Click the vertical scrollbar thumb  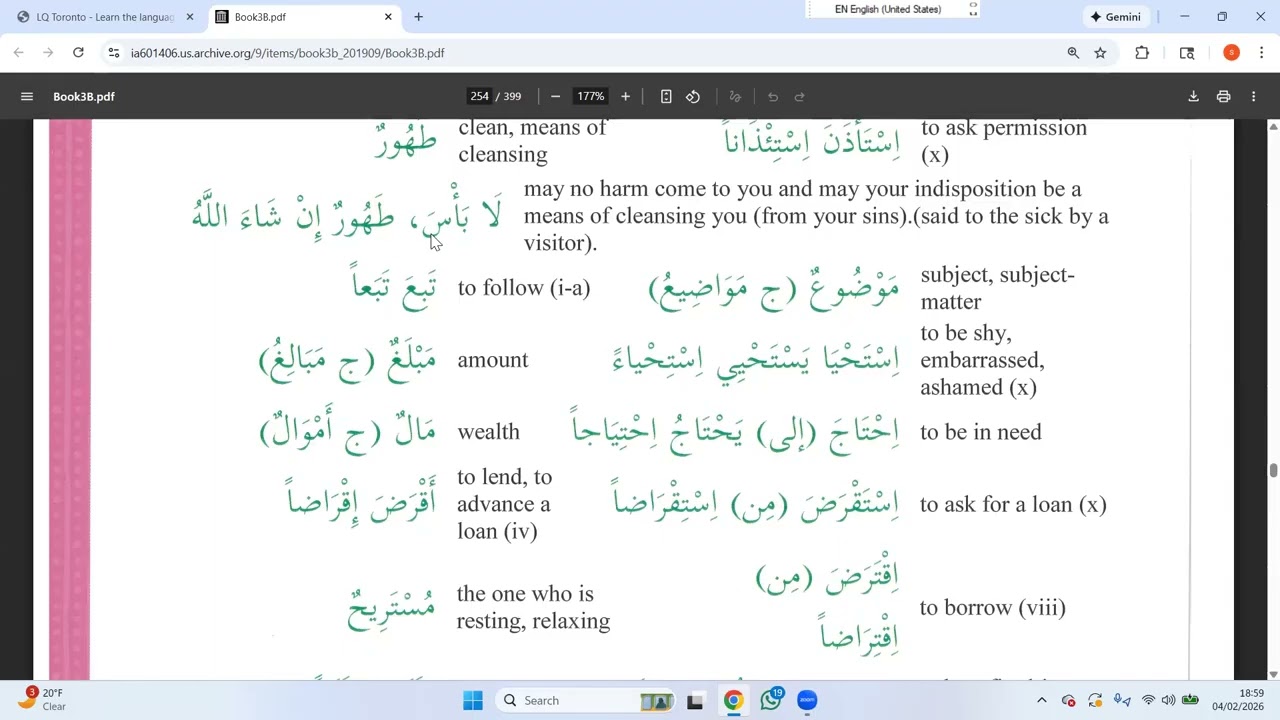click(1273, 471)
